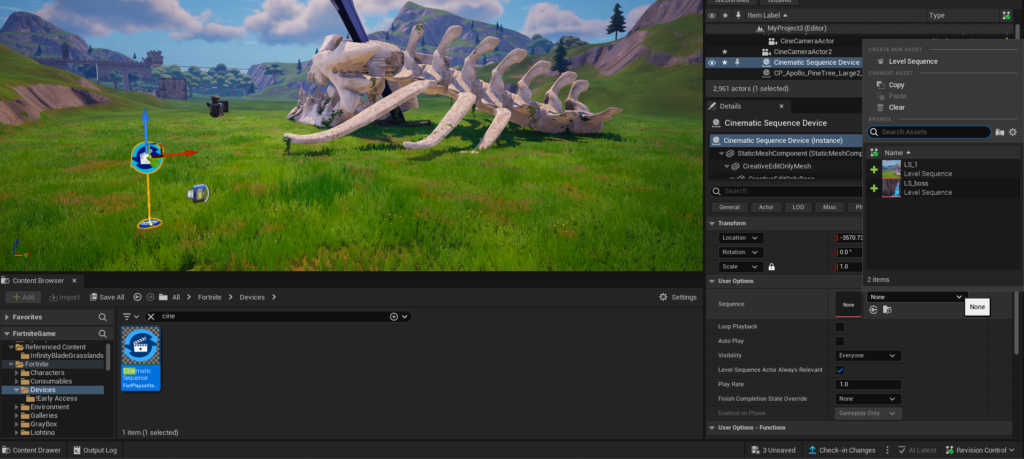This screenshot has height=459, width=1024.
Task: Close the Content Browser tab
Action: [x=74, y=281]
